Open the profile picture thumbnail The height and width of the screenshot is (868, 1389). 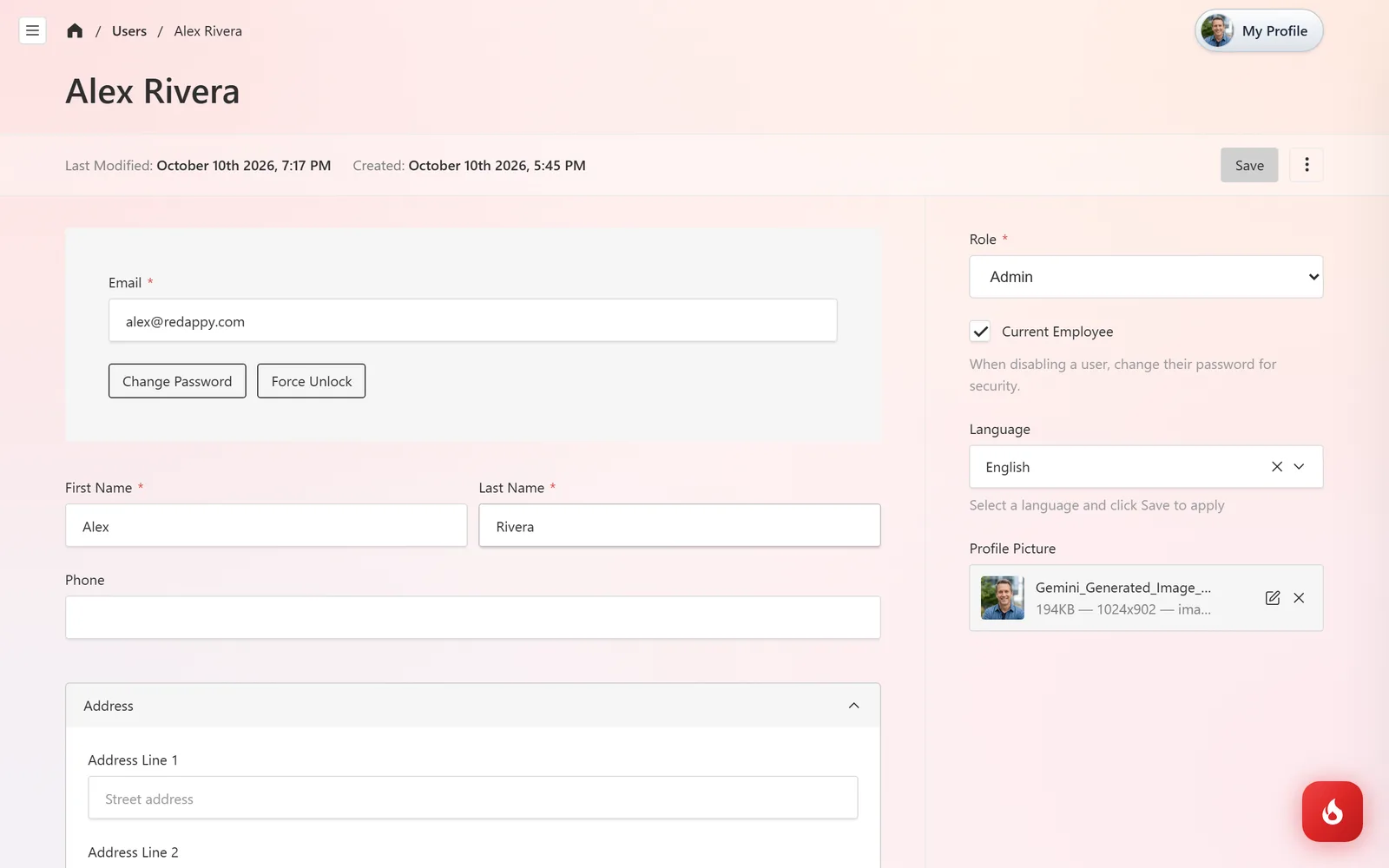(1003, 598)
